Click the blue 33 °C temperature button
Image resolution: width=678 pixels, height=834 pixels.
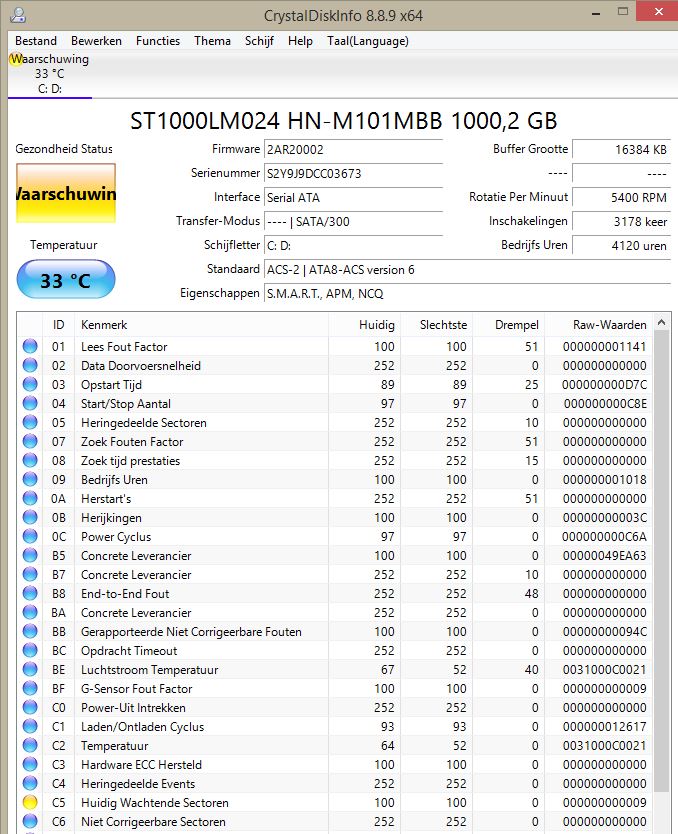pos(66,281)
